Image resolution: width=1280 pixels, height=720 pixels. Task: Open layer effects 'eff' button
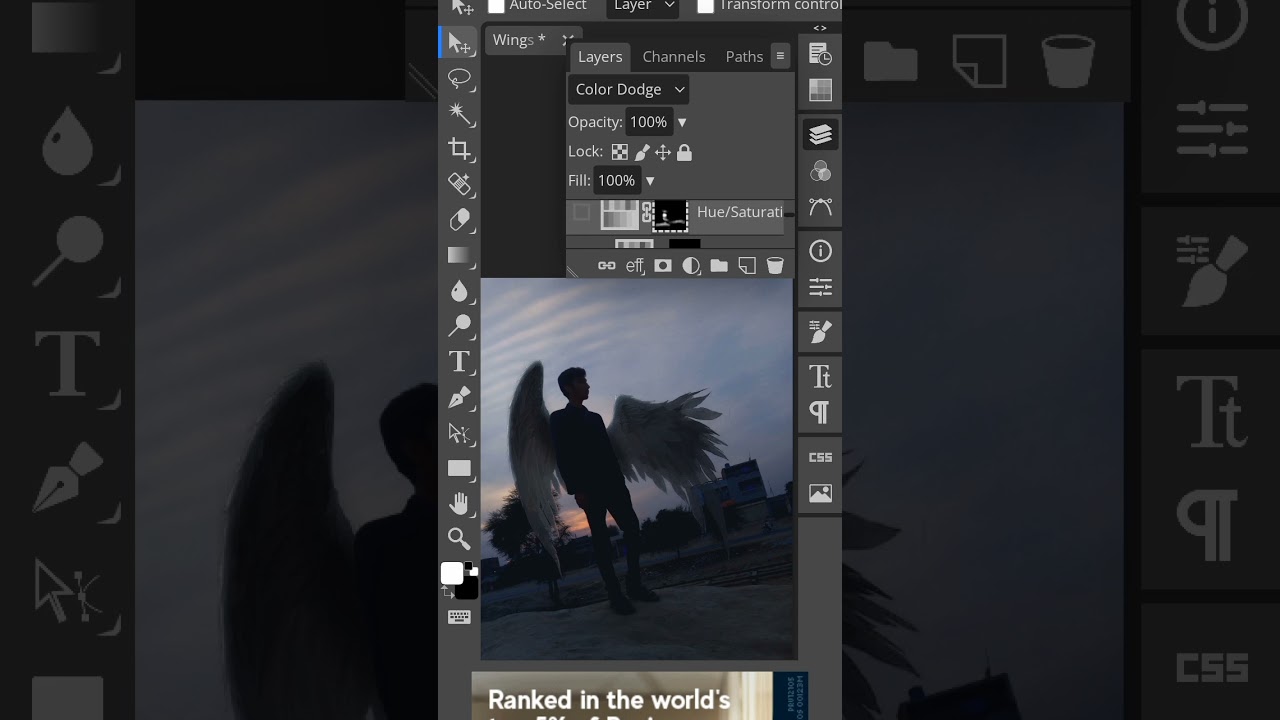point(635,265)
